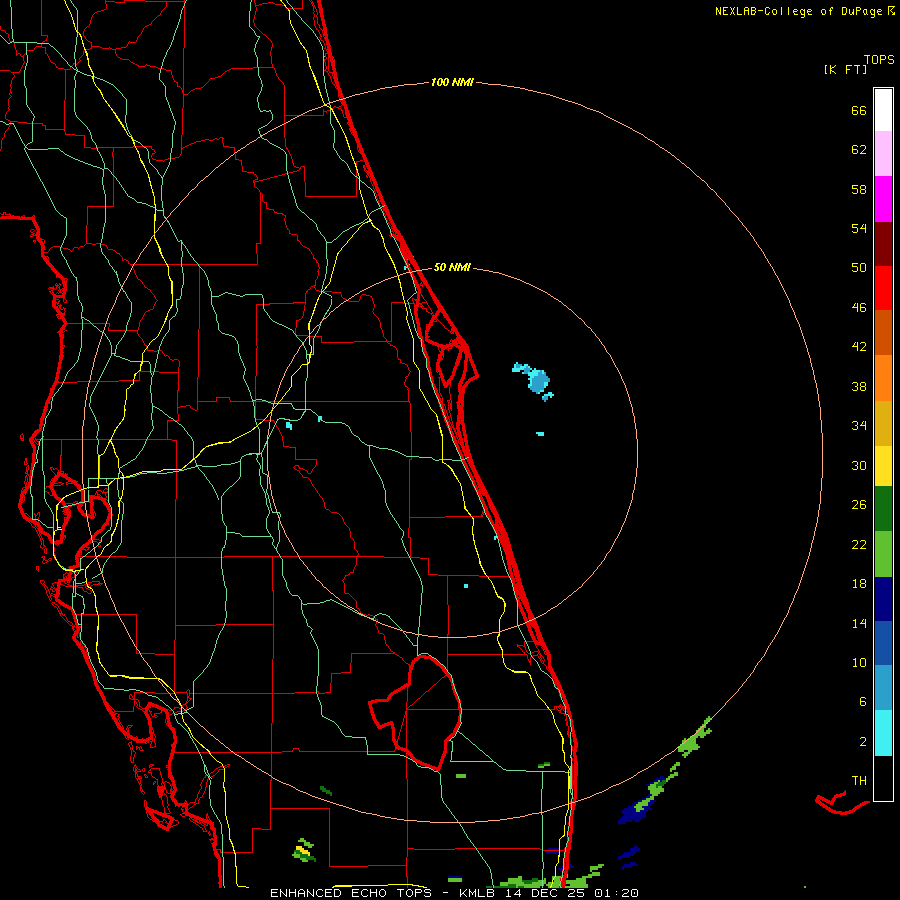Select the bright red legend swatch
The width and height of the screenshot is (900, 900).
tap(883, 288)
